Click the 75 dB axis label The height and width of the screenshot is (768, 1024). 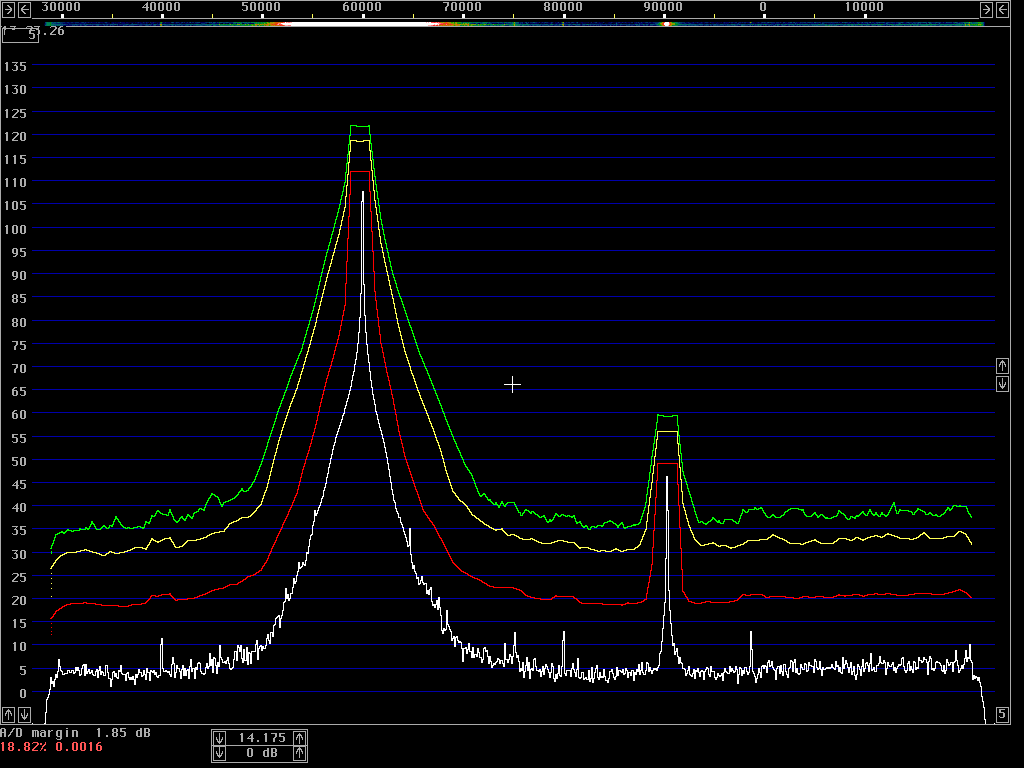(19, 345)
